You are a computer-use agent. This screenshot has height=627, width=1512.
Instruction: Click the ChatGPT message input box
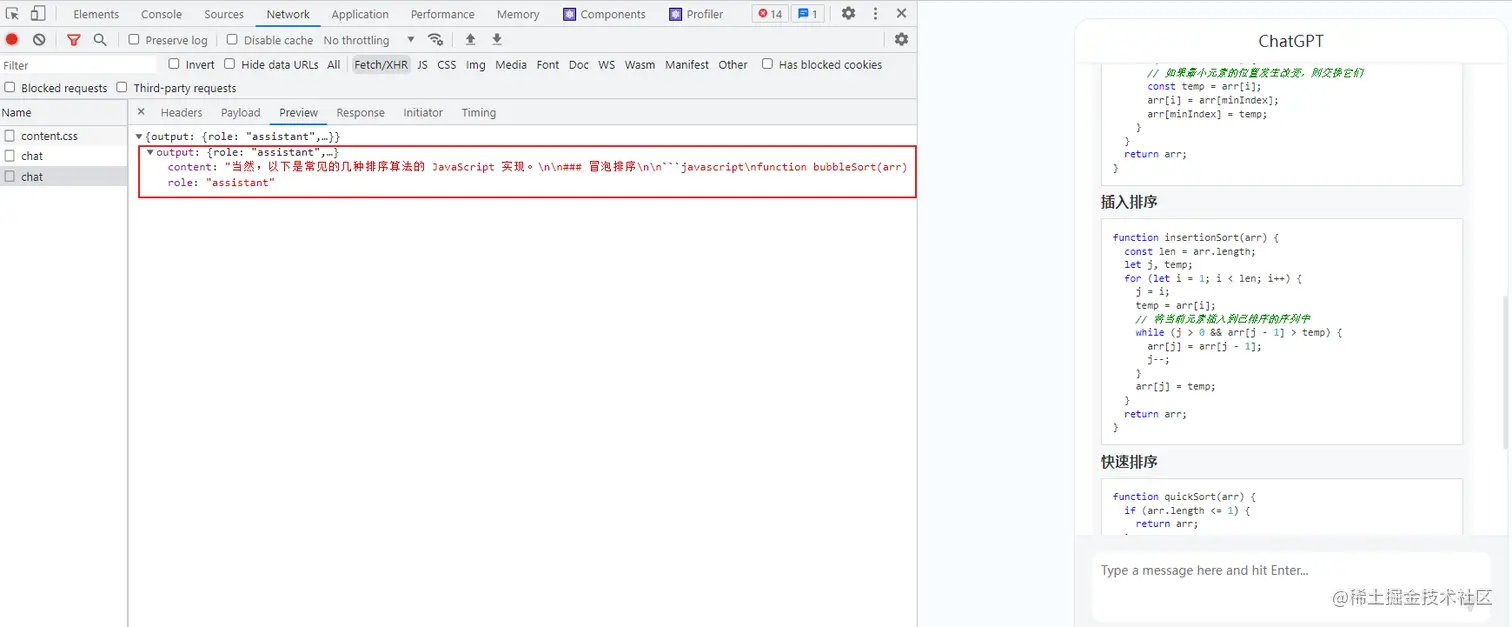(x=1290, y=587)
